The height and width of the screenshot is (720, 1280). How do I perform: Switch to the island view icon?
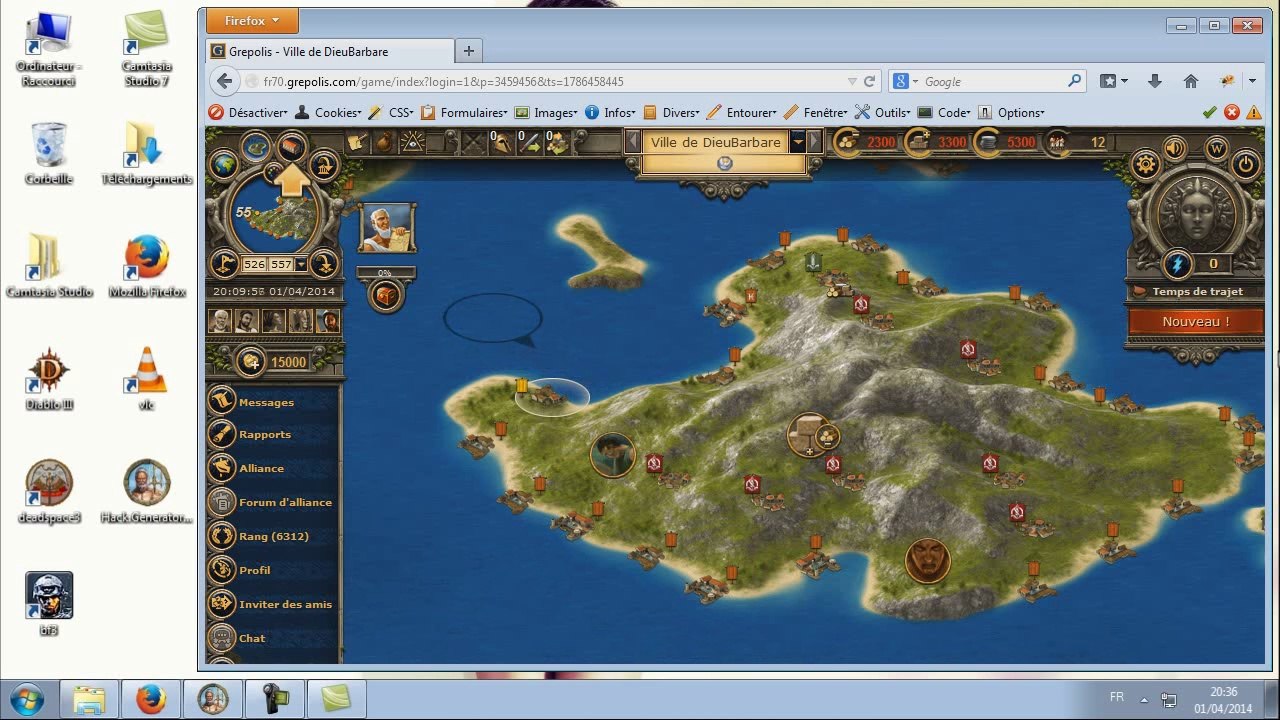click(256, 147)
